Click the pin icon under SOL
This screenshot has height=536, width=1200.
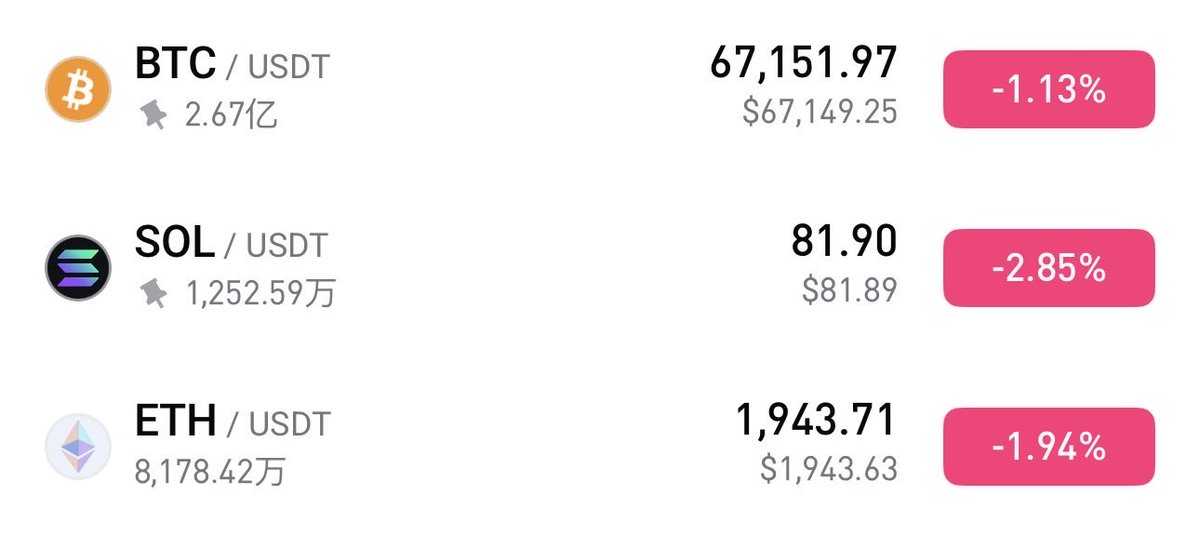coord(153,293)
